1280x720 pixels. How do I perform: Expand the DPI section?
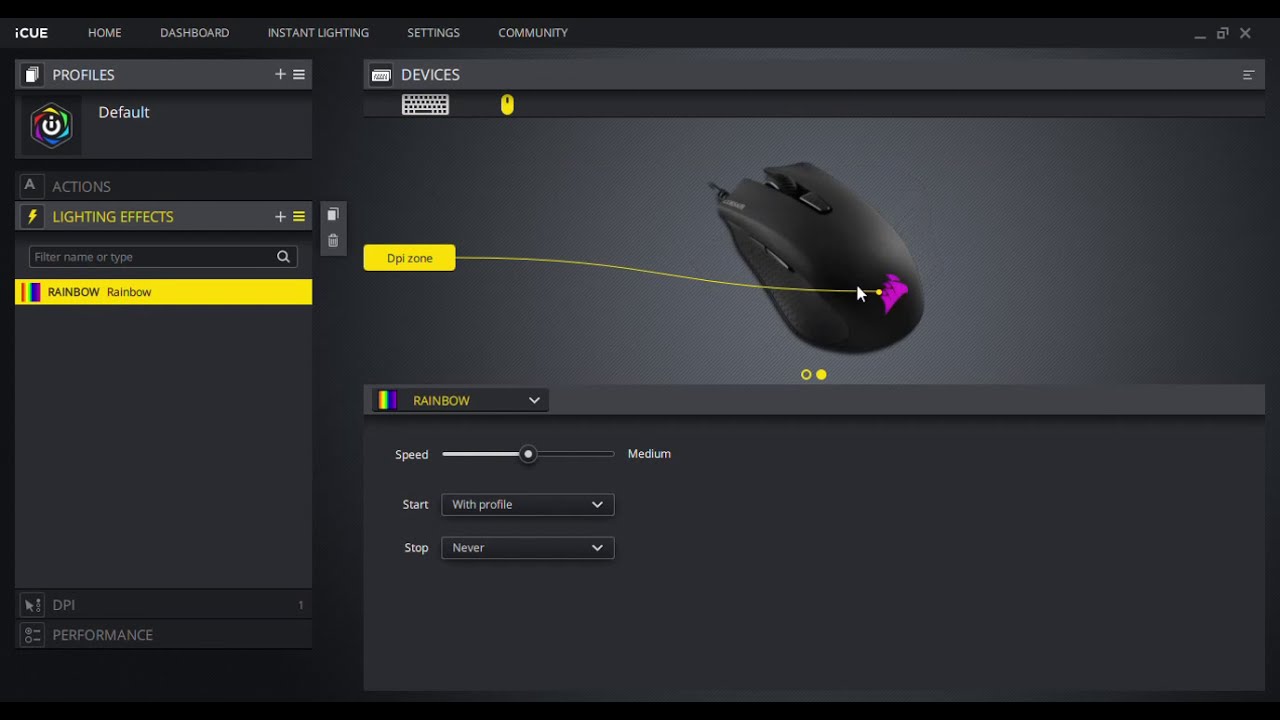[163, 605]
